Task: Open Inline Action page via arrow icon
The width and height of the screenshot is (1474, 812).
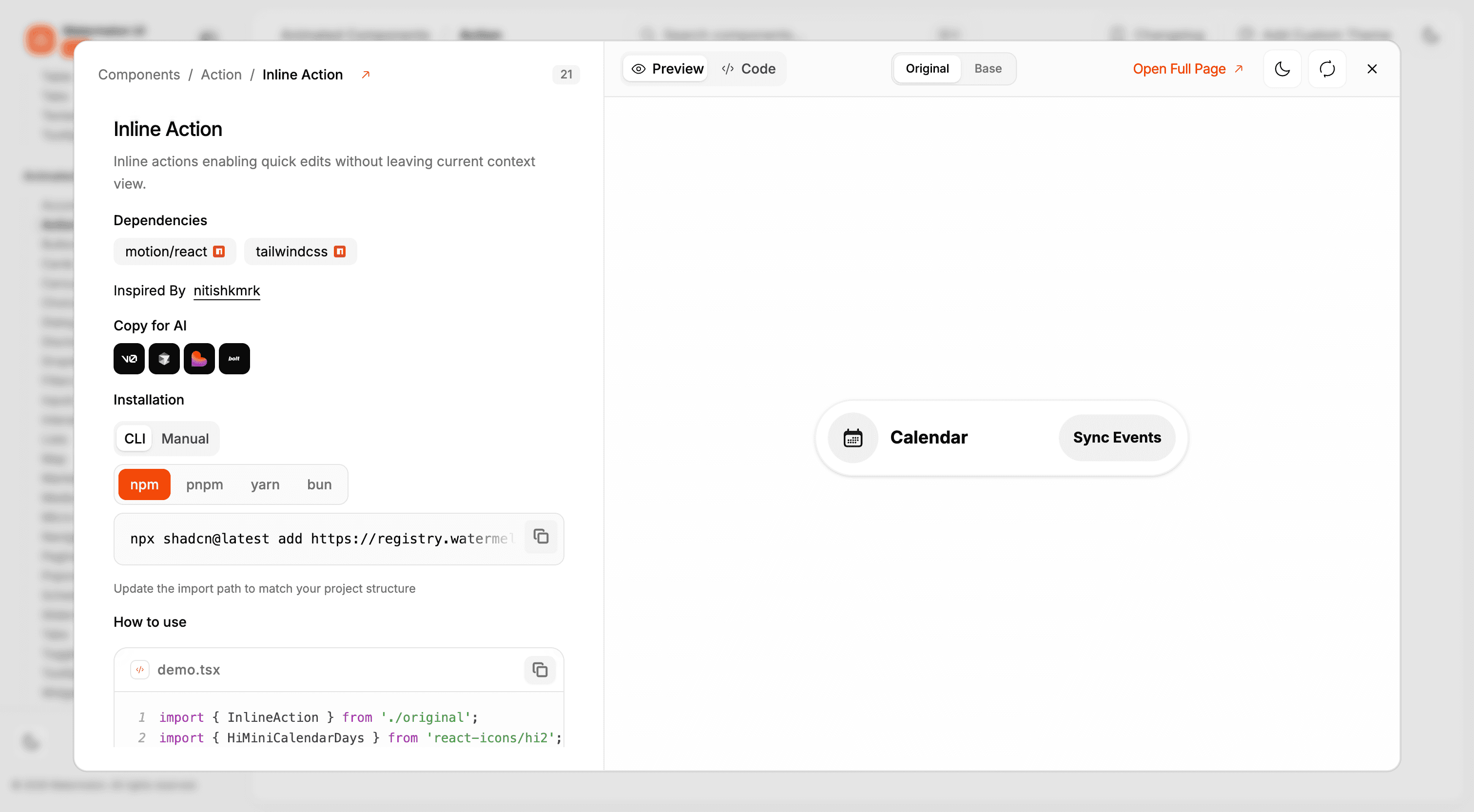Action: (x=366, y=75)
